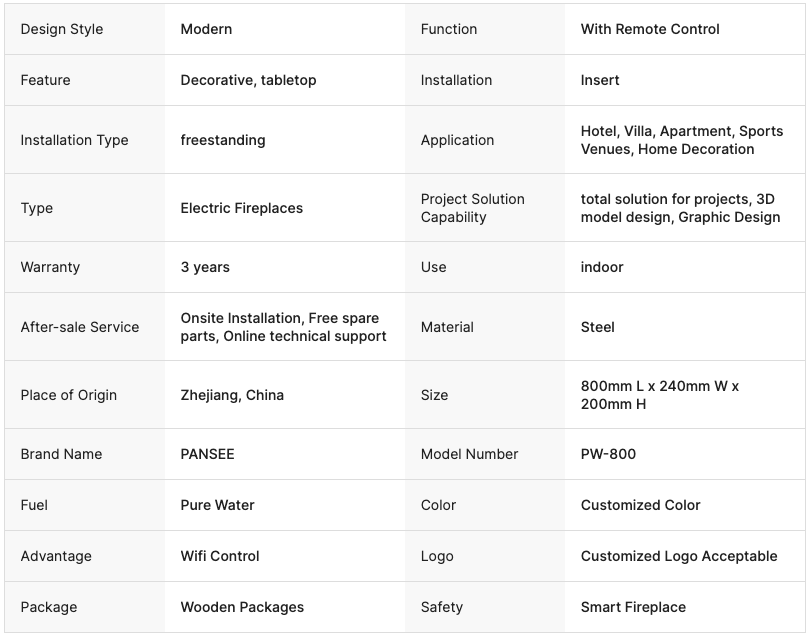The image size is (809, 638).
Task: Select the "Zhejiang, China" origin value
Action: (232, 395)
